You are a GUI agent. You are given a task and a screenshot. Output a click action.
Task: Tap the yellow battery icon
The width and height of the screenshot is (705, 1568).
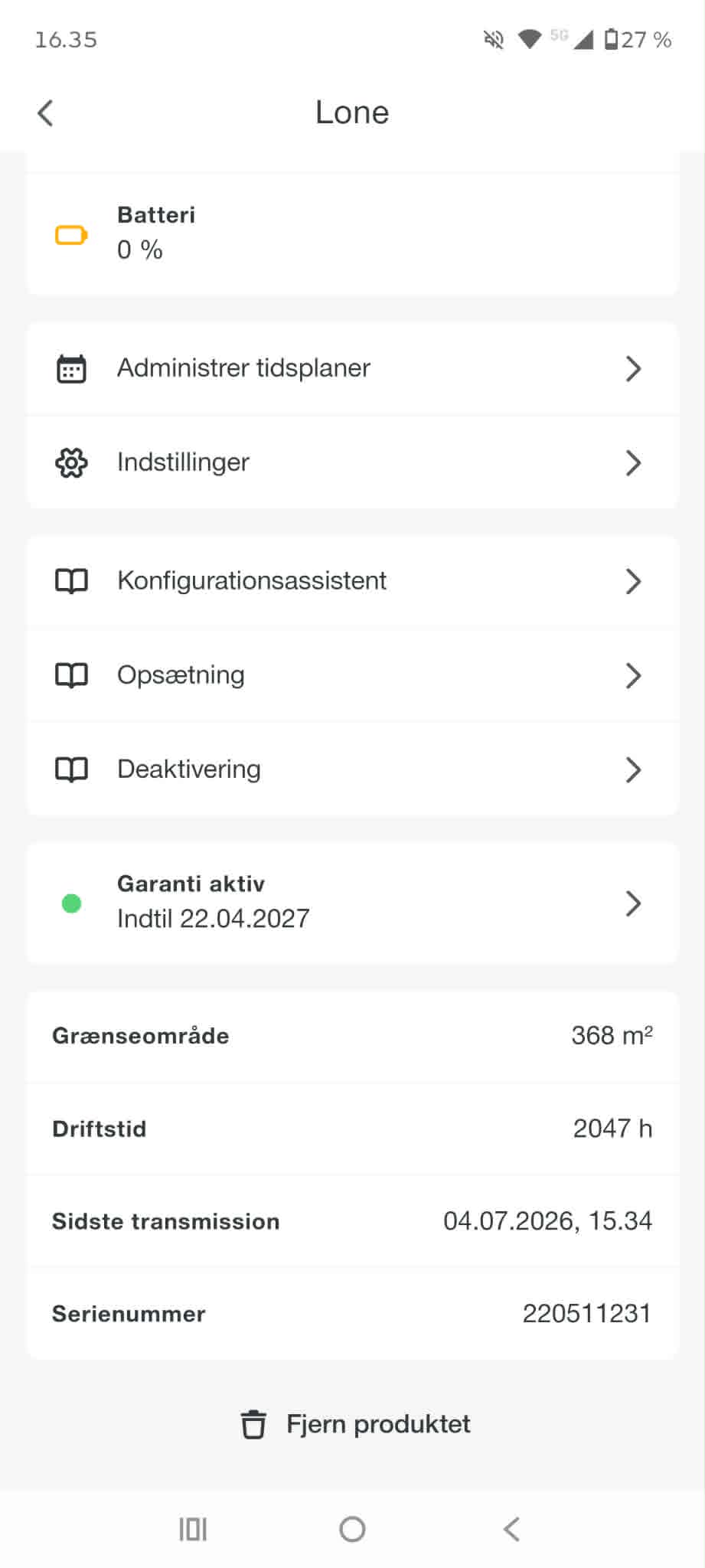(x=71, y=235)
